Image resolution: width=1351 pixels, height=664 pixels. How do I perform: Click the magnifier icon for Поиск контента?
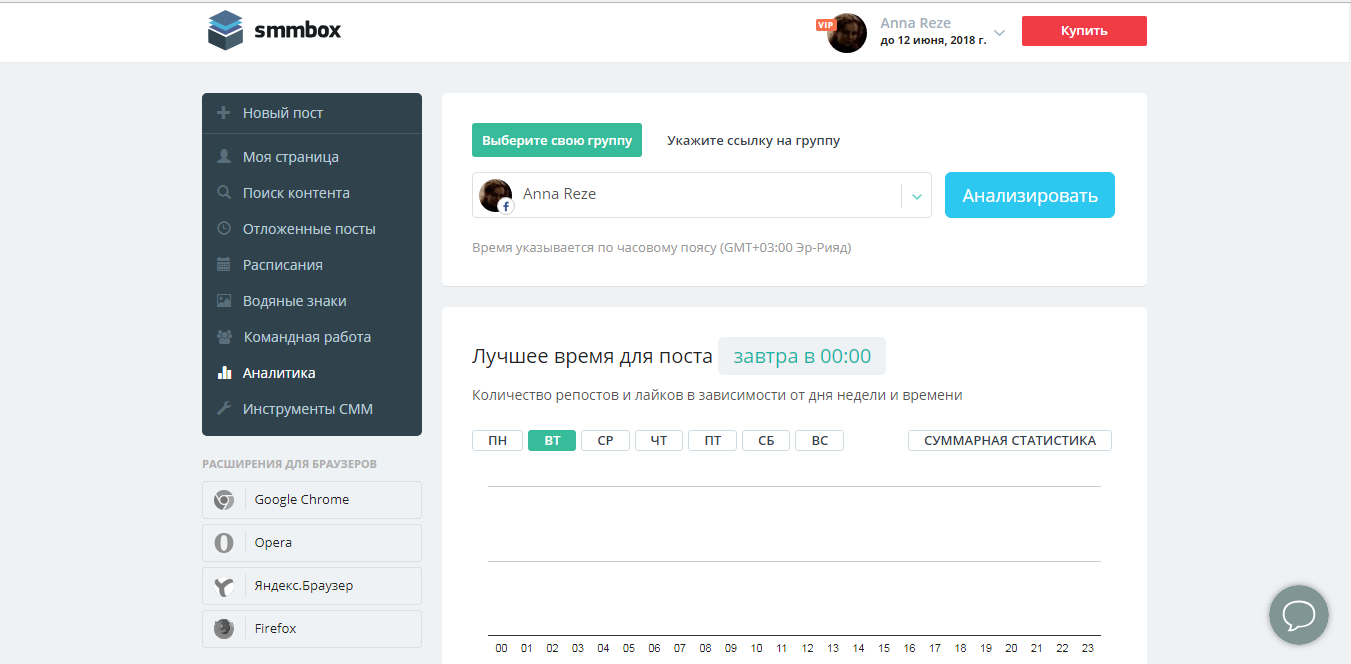tap(222, 192)
